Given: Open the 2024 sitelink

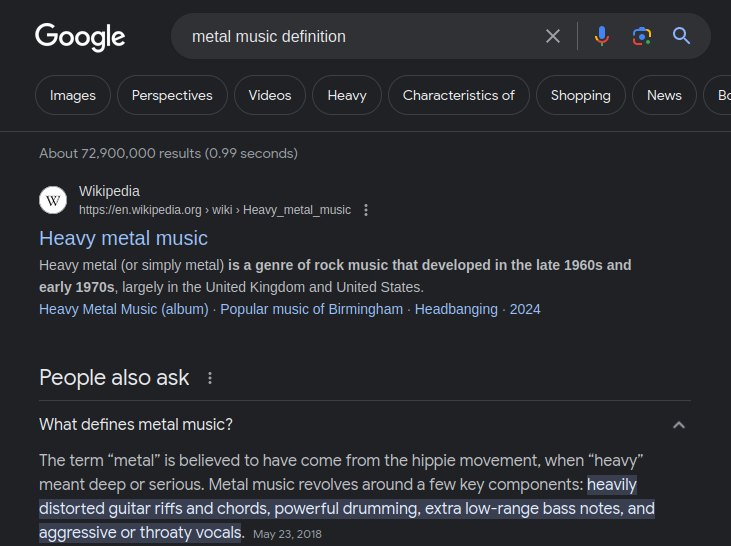Looking at the screenshot, I should pos(525,309).
